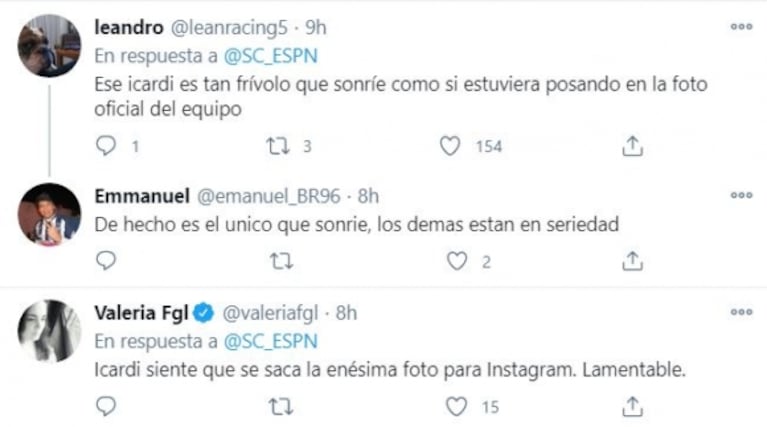This screenshot has height=427, width=767.
Task: Retweet Emmanuel's tweet
Action: 282,261
